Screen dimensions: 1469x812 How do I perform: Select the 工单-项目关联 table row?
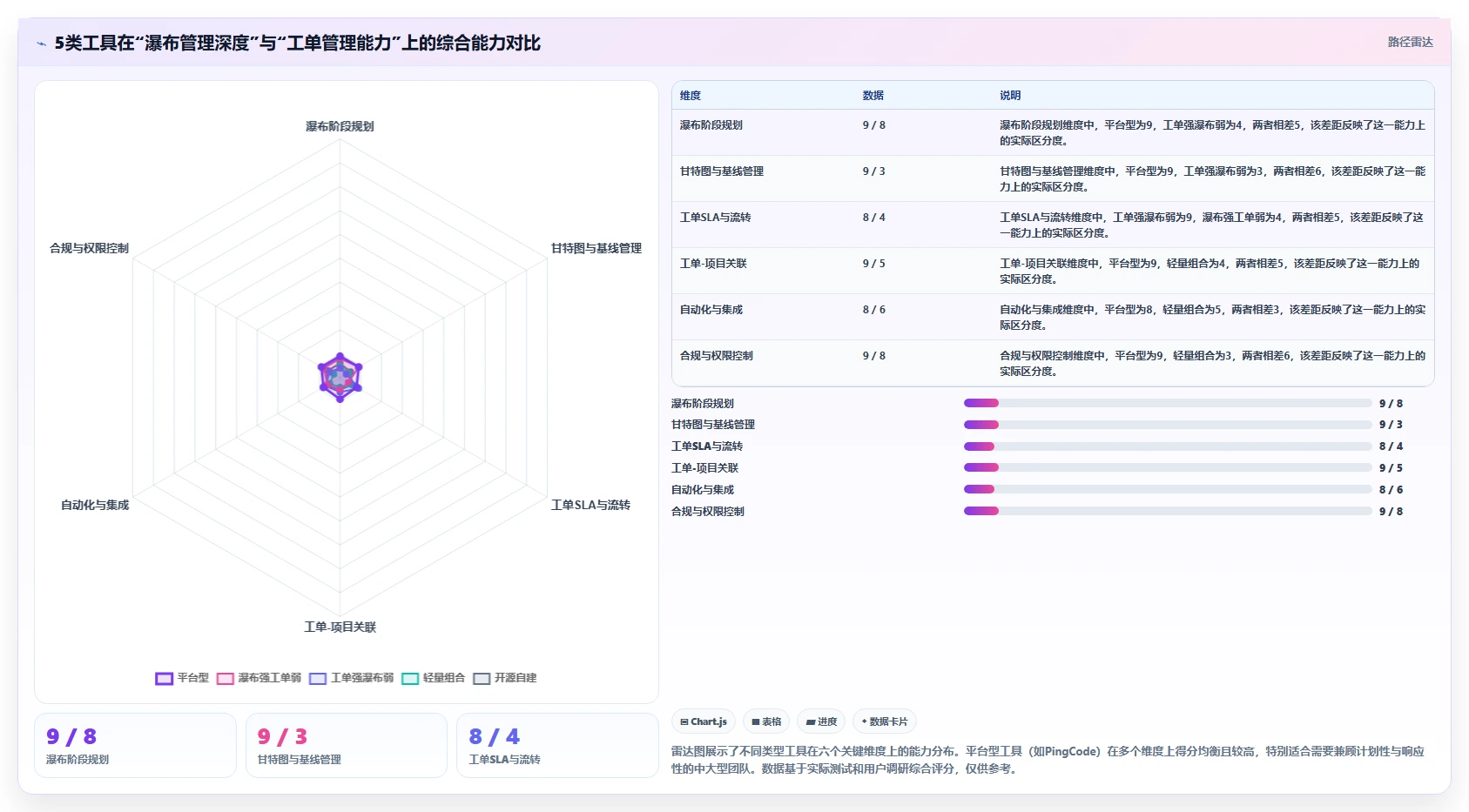[1053, 271]
